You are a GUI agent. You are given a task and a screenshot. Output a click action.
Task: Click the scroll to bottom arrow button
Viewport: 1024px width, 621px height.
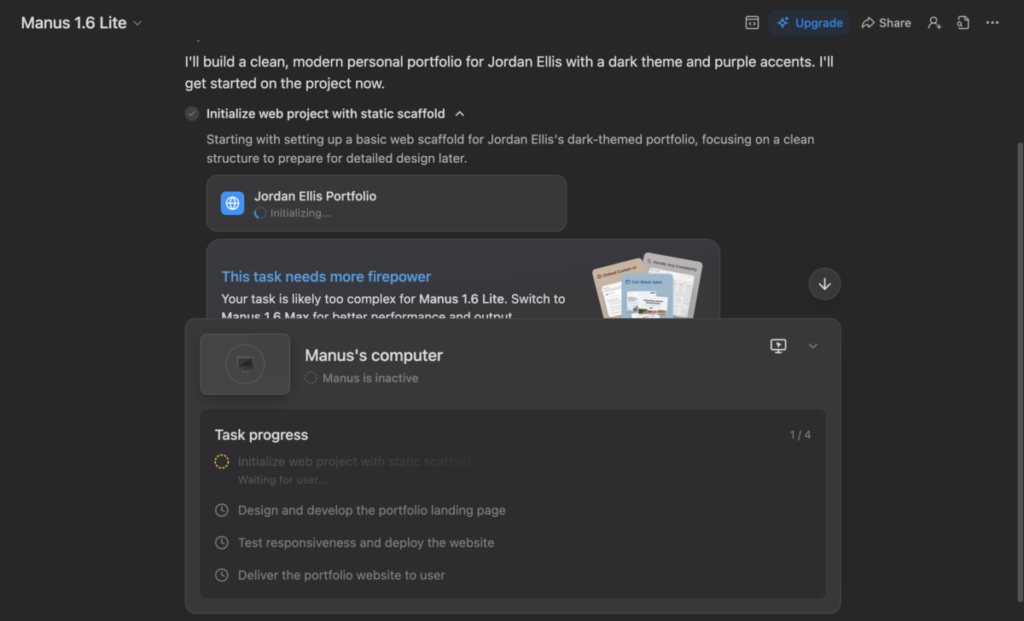pyautogui.click(x=824, y=284)
